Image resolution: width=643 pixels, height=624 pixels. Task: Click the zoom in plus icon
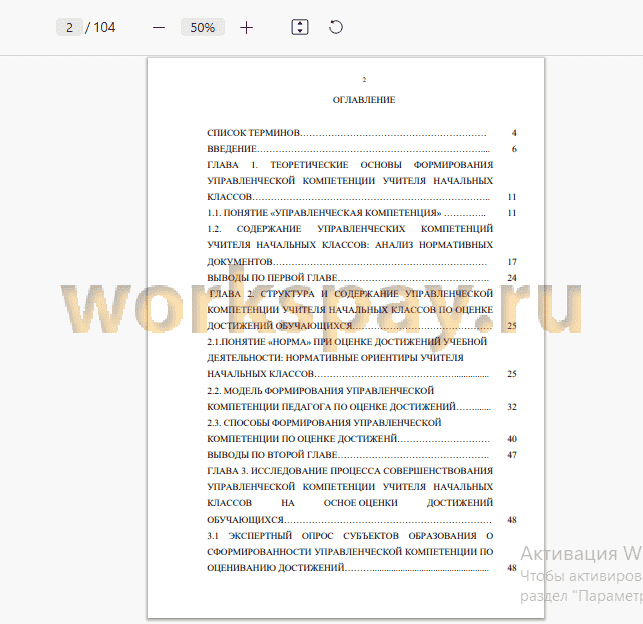(x=246, y=28)
